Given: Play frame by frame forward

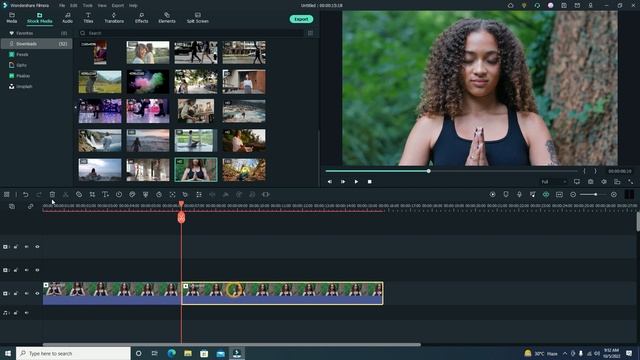Looking at the screenshot, I should (x=343, y=182).
